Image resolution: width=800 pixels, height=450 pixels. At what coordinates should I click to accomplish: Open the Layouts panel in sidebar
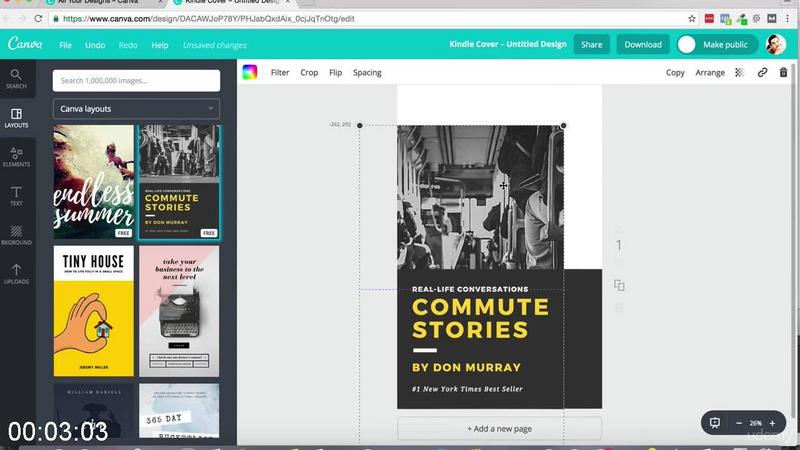pyautogui.click(x=16, y=118)
